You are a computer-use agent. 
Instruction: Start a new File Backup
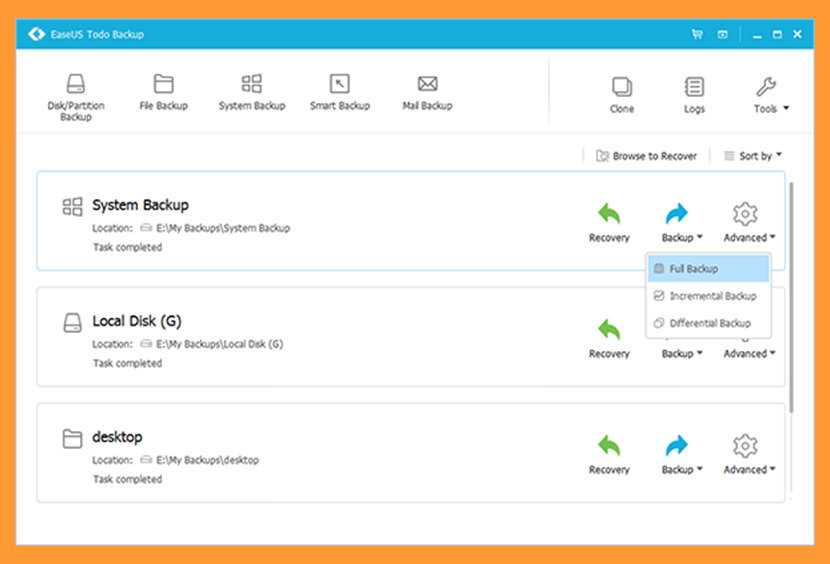pos(163,92)
